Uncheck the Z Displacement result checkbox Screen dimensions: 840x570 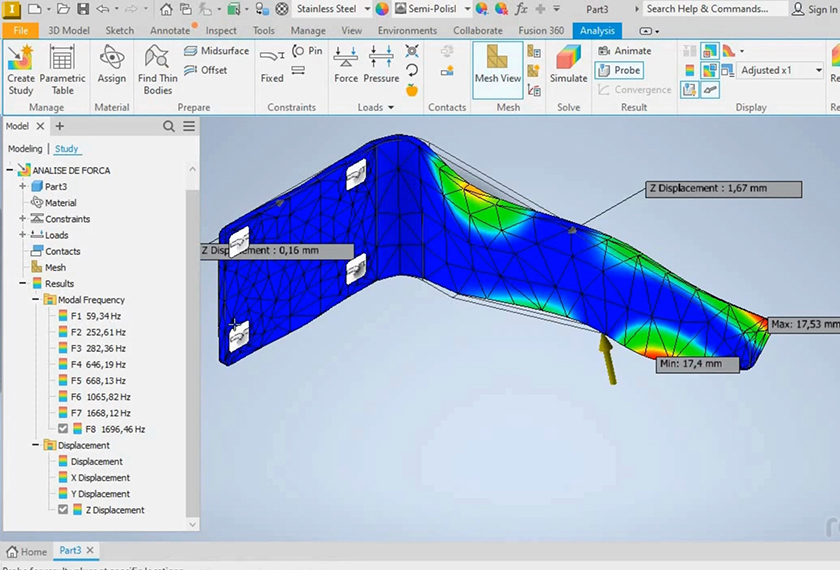(64, 510)
